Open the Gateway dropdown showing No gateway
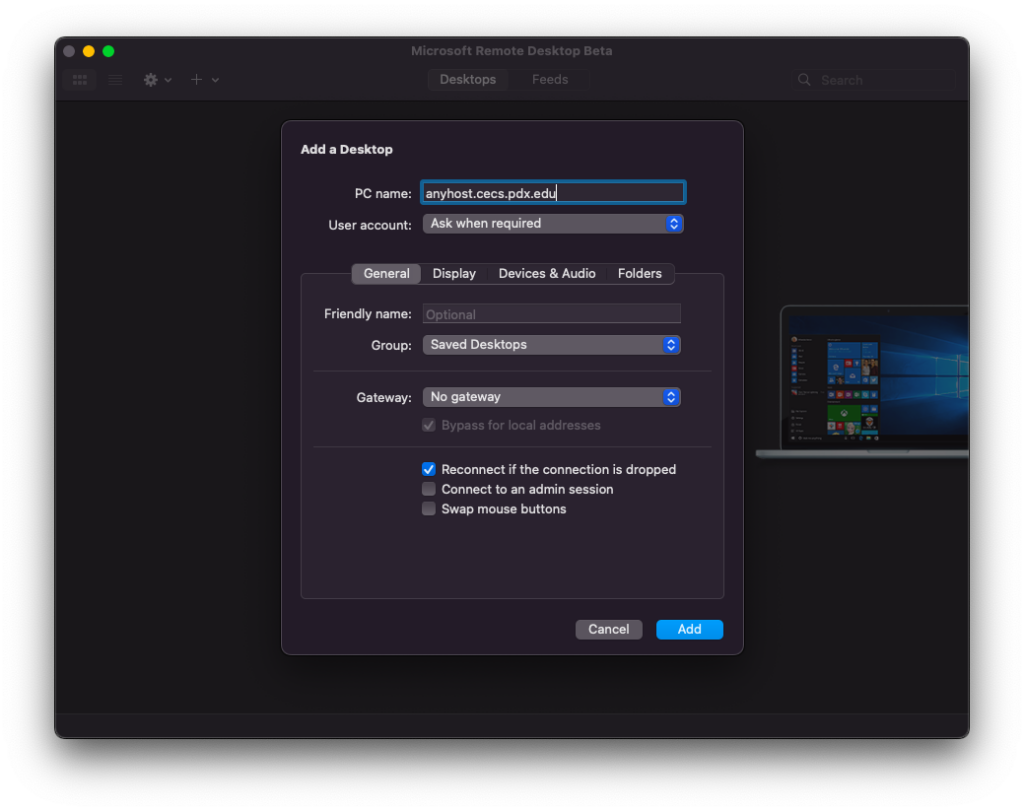Screen dimensions: 1024x811 (551, 396)
